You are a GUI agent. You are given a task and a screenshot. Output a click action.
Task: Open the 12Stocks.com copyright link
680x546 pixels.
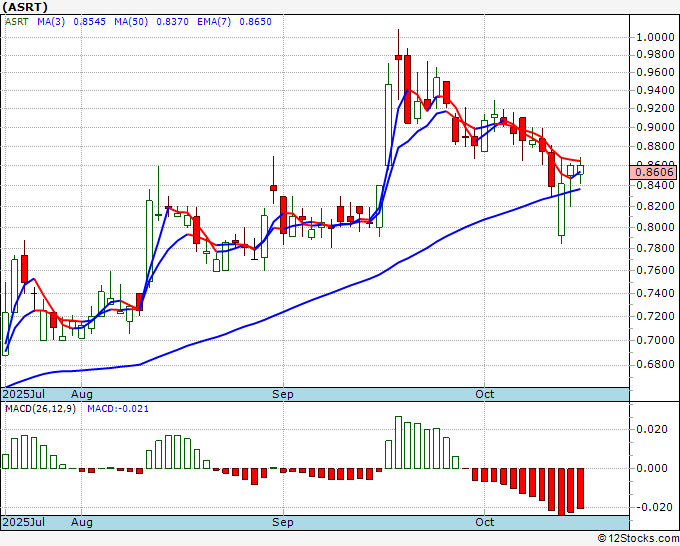(638, 539)
